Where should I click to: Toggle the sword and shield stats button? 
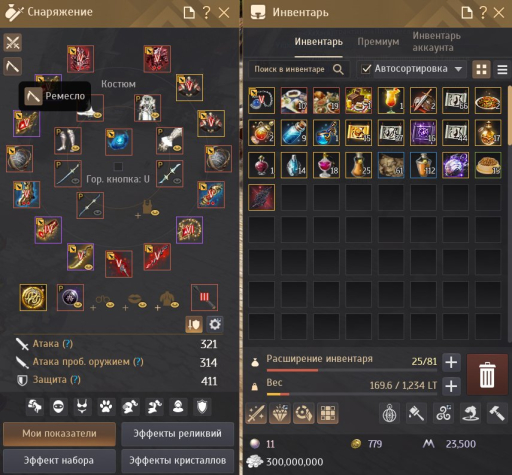(x=194, y=324)
